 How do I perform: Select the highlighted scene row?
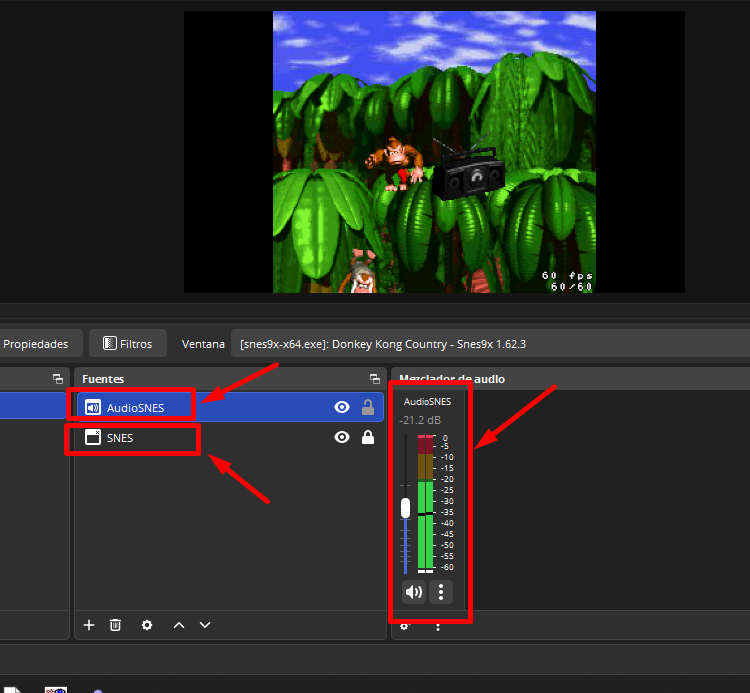(x=33, y=405)
